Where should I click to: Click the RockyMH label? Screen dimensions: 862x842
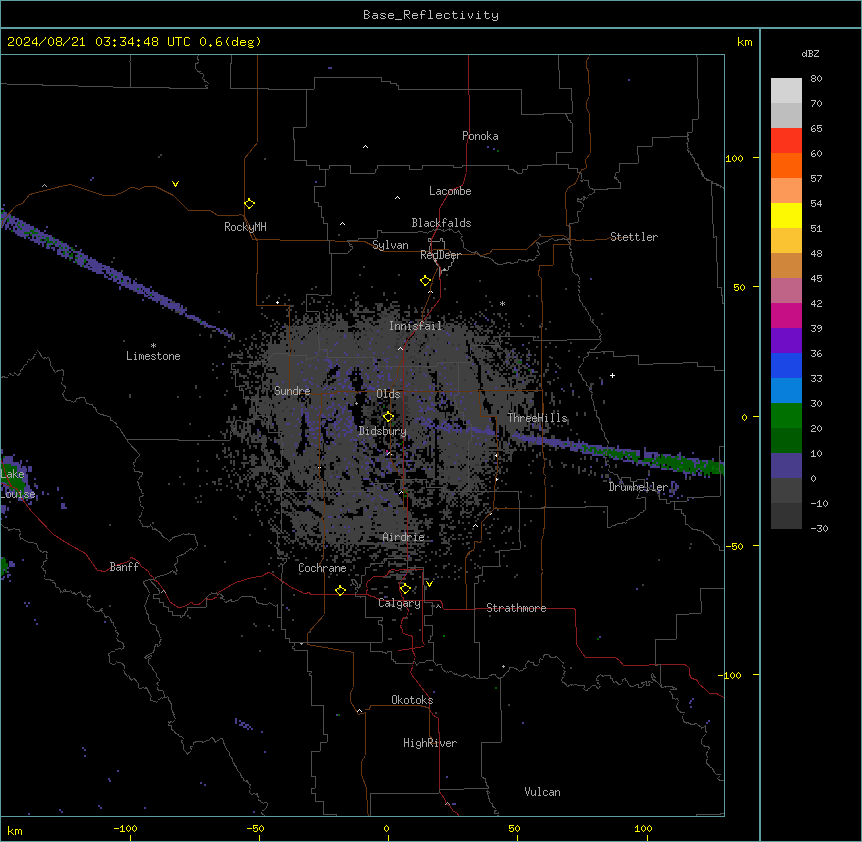point(245,227)
